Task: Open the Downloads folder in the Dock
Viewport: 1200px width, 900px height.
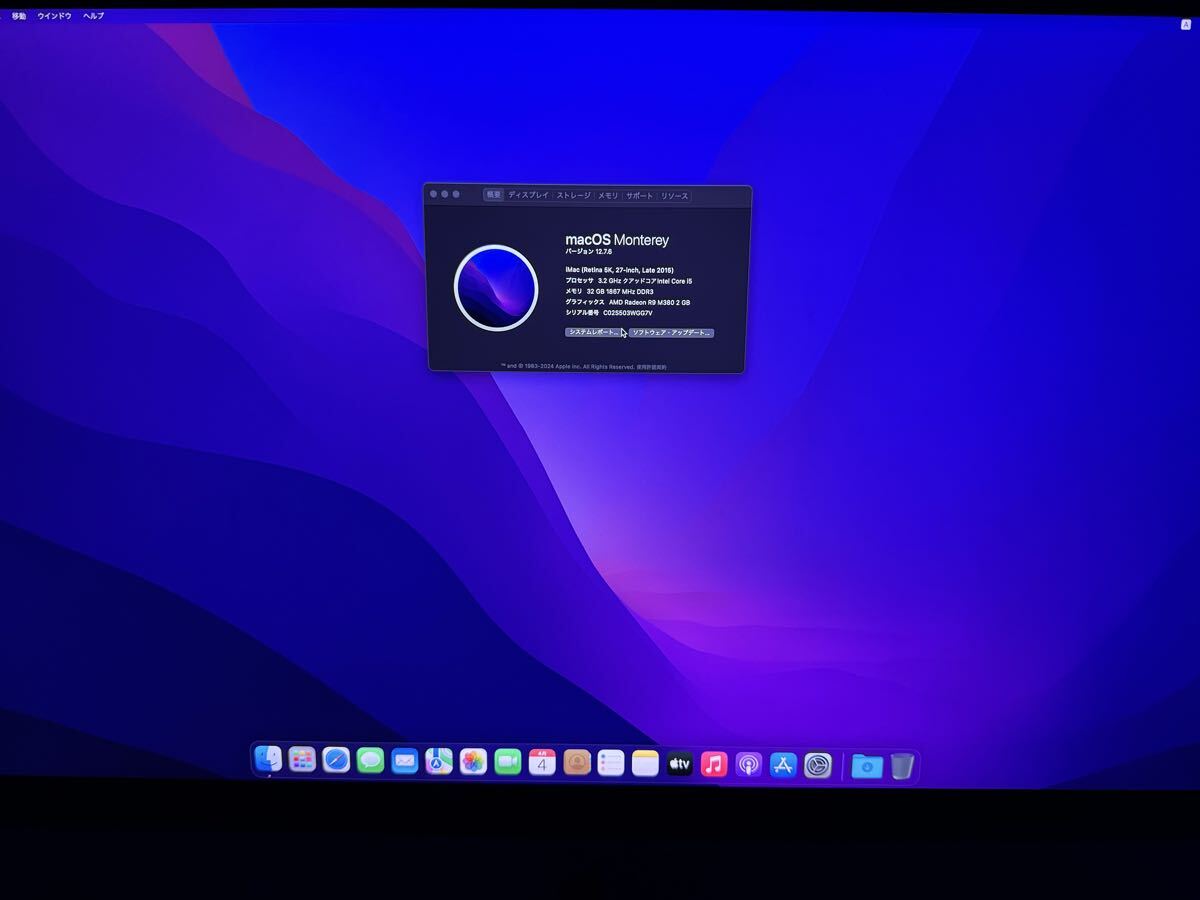Action: click(x=867, y=766)
